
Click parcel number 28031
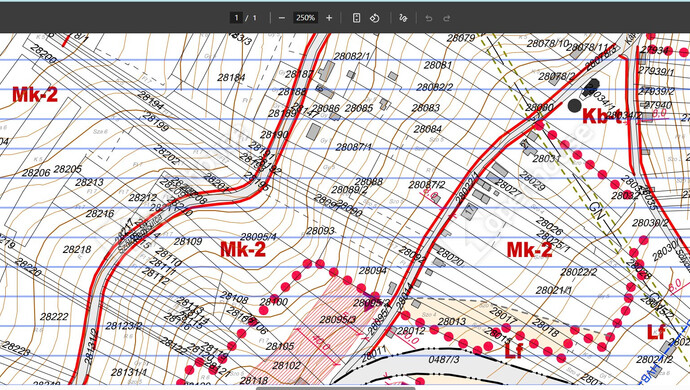click(x=547, y=158)
